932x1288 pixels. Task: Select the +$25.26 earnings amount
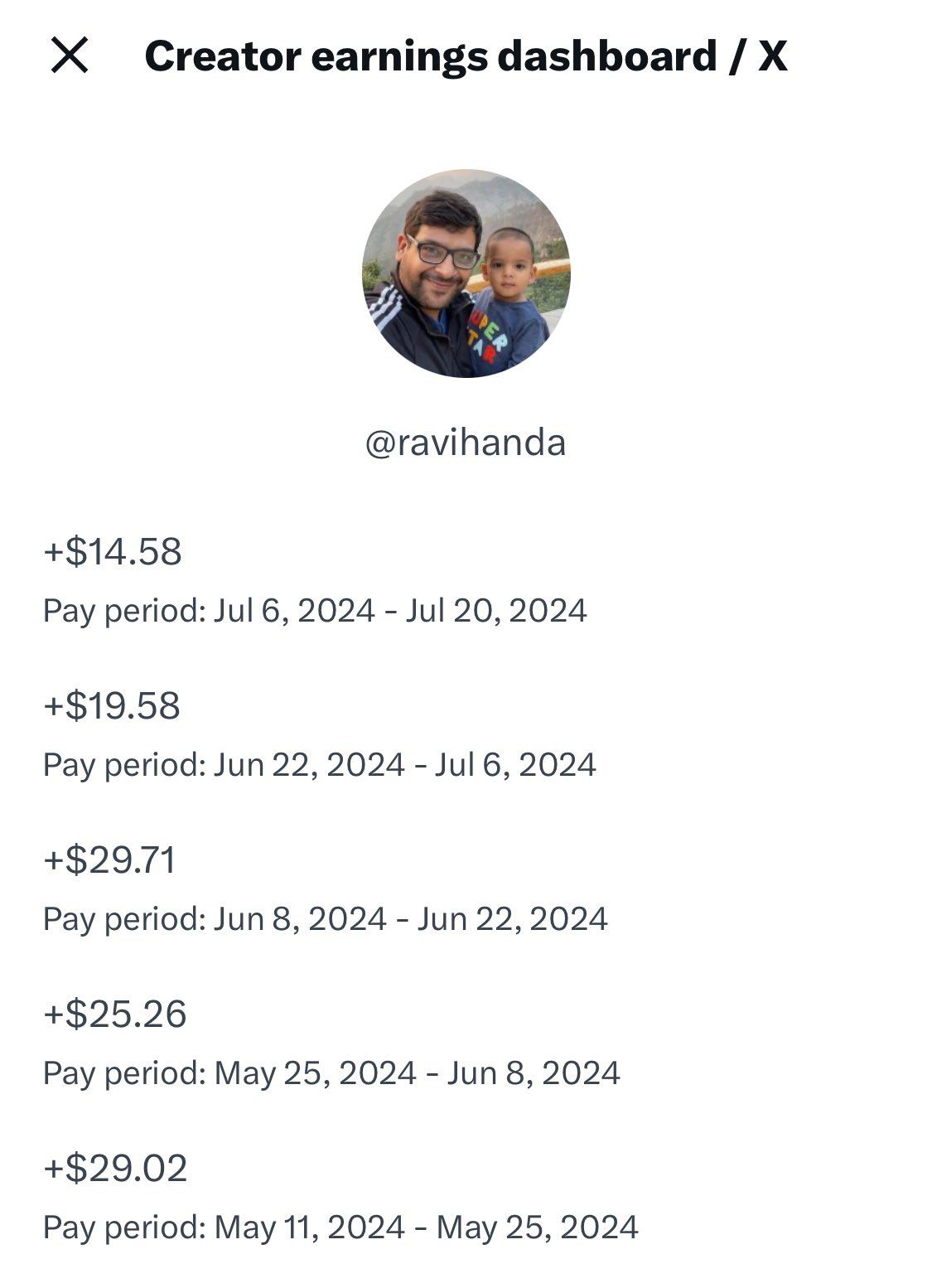(115, 1014)
